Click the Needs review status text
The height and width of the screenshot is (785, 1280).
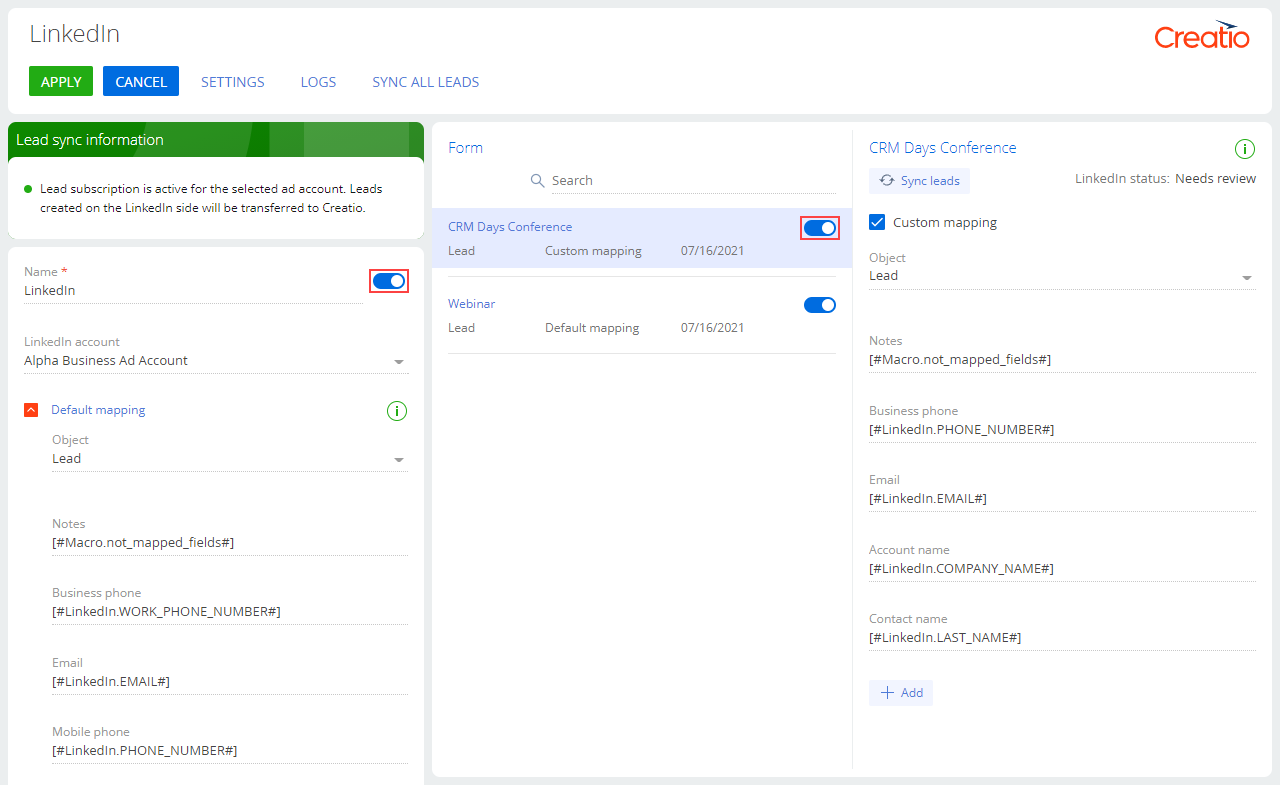pyautogui.click(x=1215, y=179)
